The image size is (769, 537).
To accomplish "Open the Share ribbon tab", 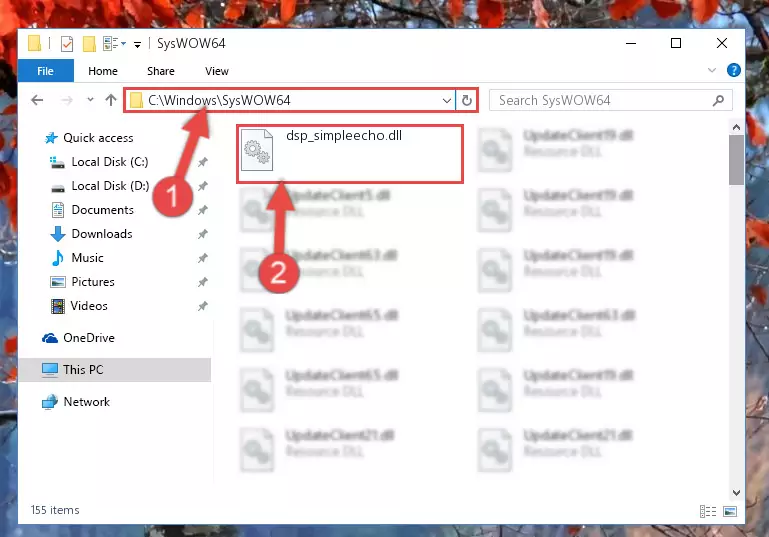I will coord(160,71).
